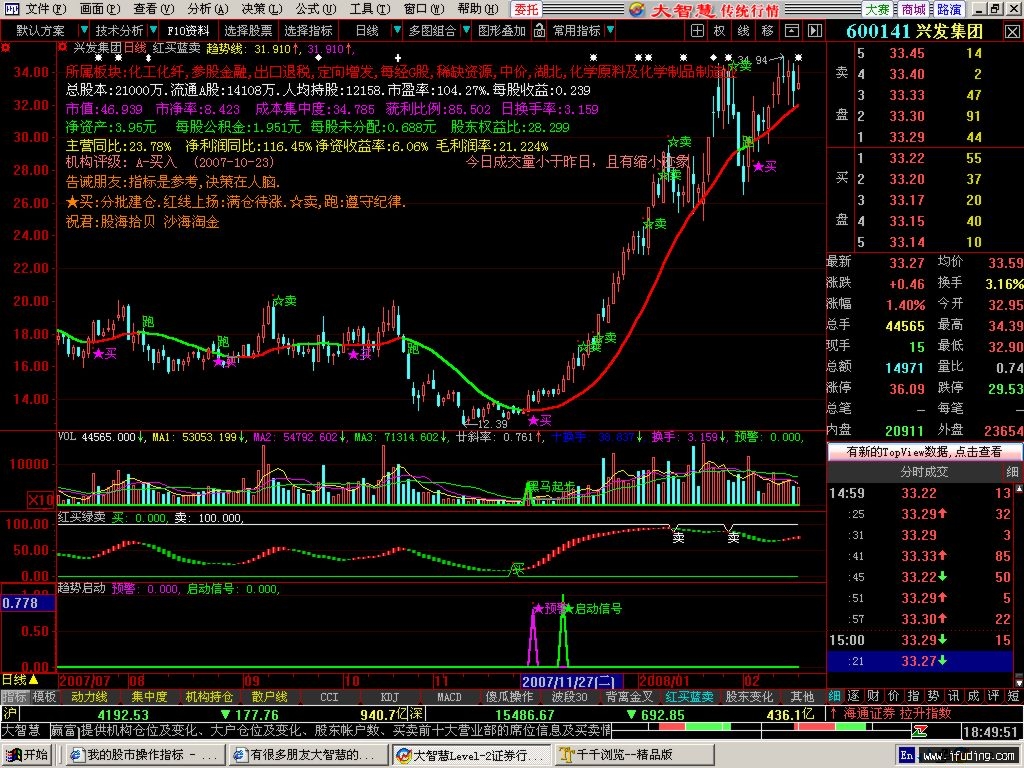Viewport: 1024px width, 768px height.
Task: Open the 文件(F) menu
Action: pyautogui.click(x=45, y=9)
